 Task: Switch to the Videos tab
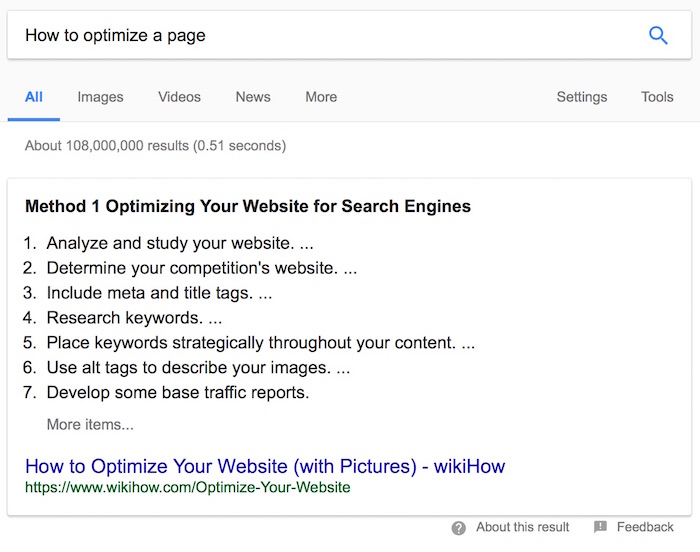tap(179, 97)
